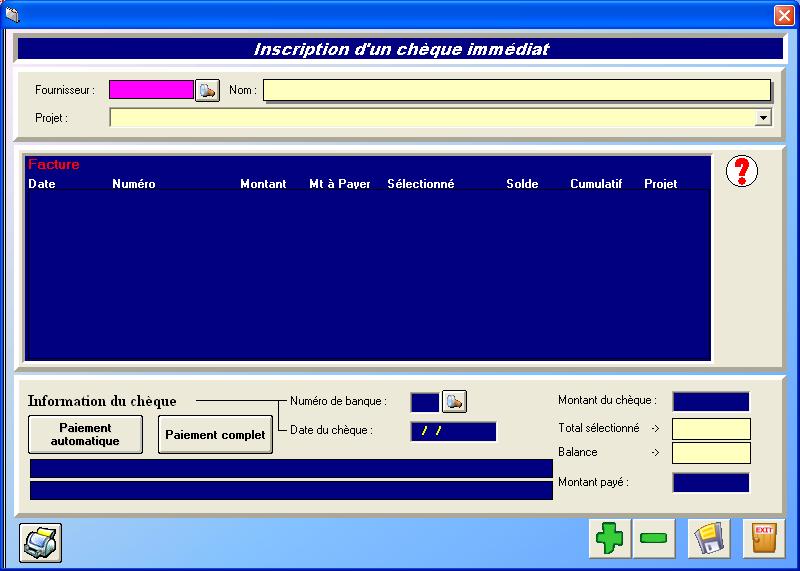The width and height of the screenshot is (800, 571).
Task: Remove entry with green minus icon
Action: [x=653, y=538]
